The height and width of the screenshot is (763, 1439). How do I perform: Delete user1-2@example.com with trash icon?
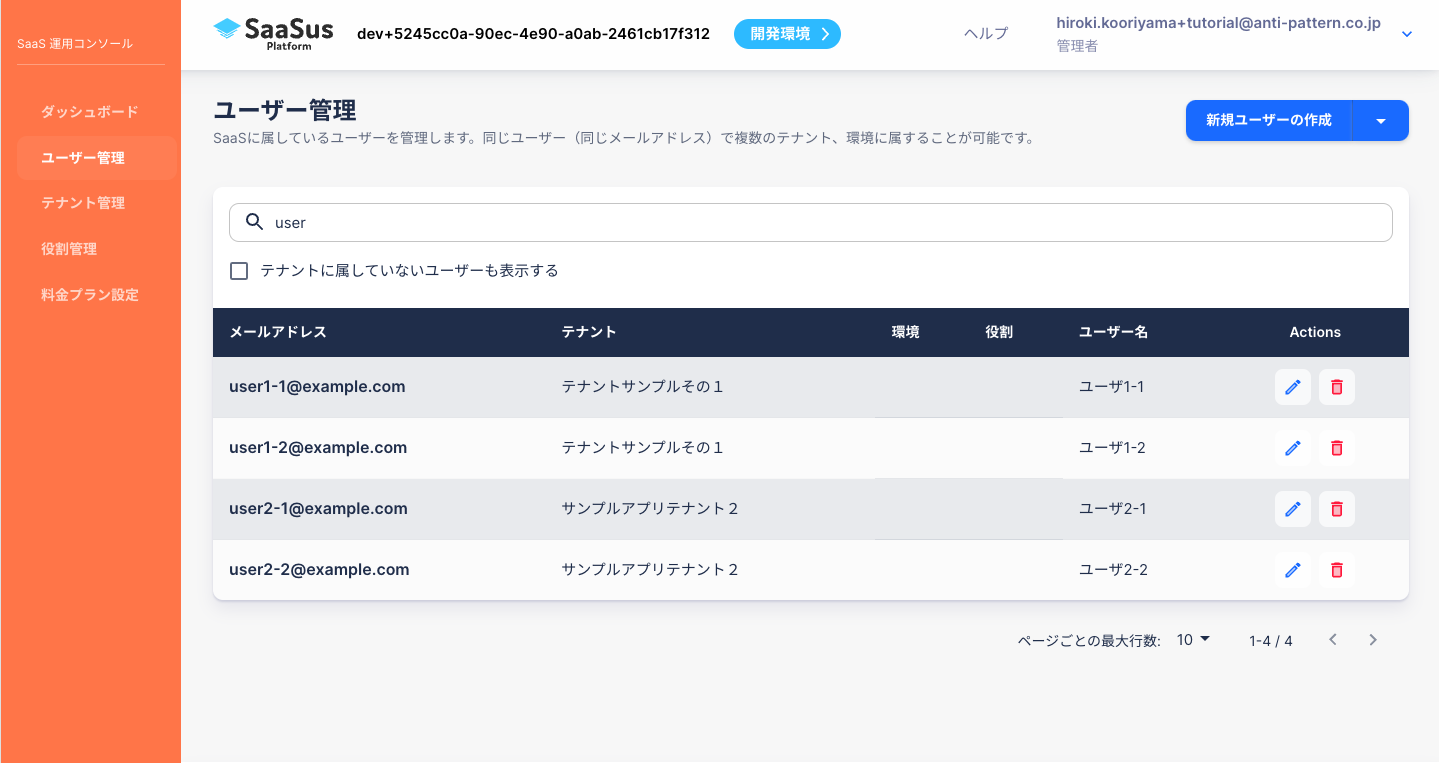click(x=1337, y=448)
